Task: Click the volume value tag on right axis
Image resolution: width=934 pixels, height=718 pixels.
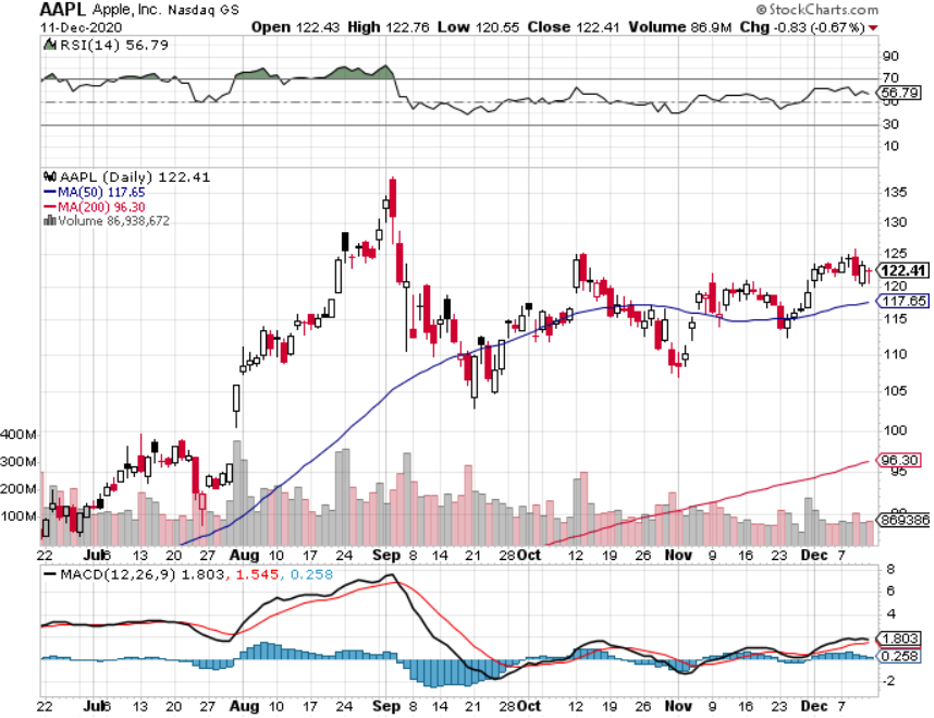Action: point(904,520)
